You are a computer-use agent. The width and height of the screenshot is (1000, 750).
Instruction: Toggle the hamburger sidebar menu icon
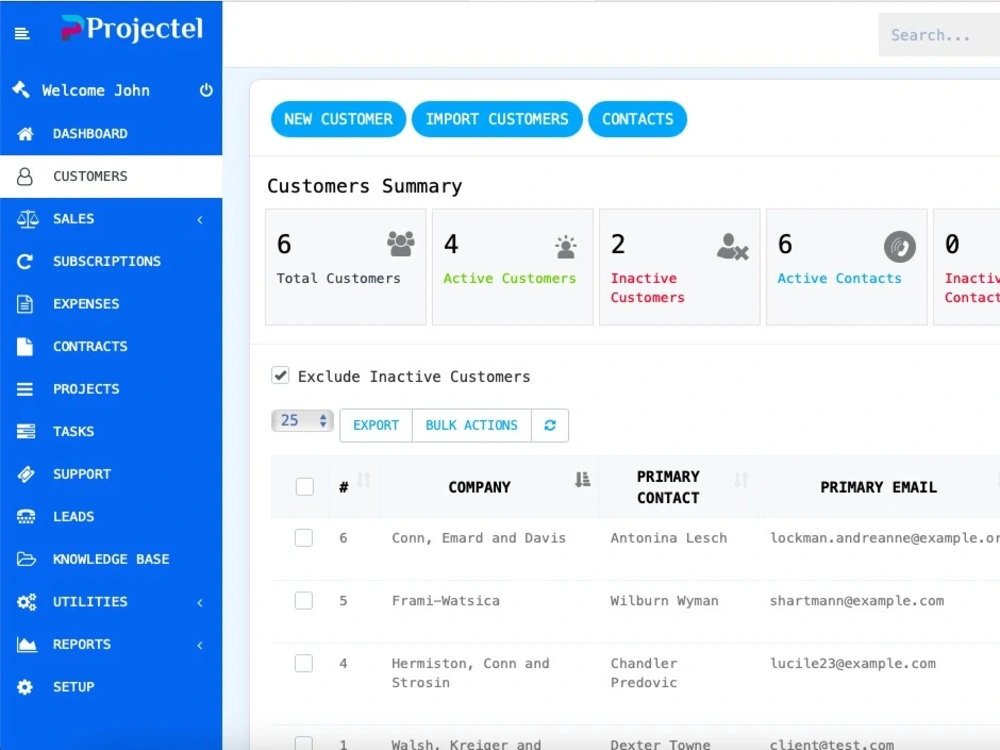click(22, 33)
